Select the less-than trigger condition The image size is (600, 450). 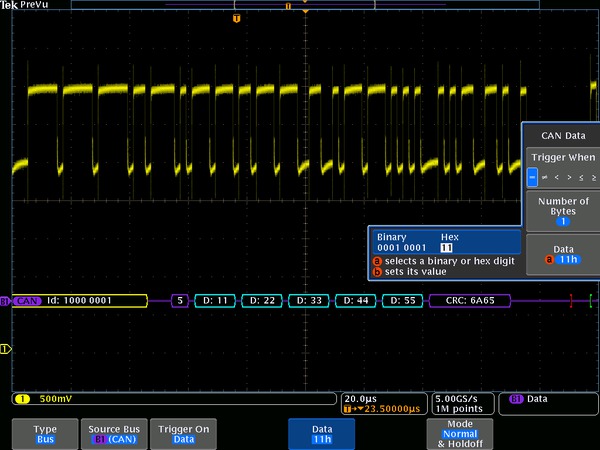point(557,178)
